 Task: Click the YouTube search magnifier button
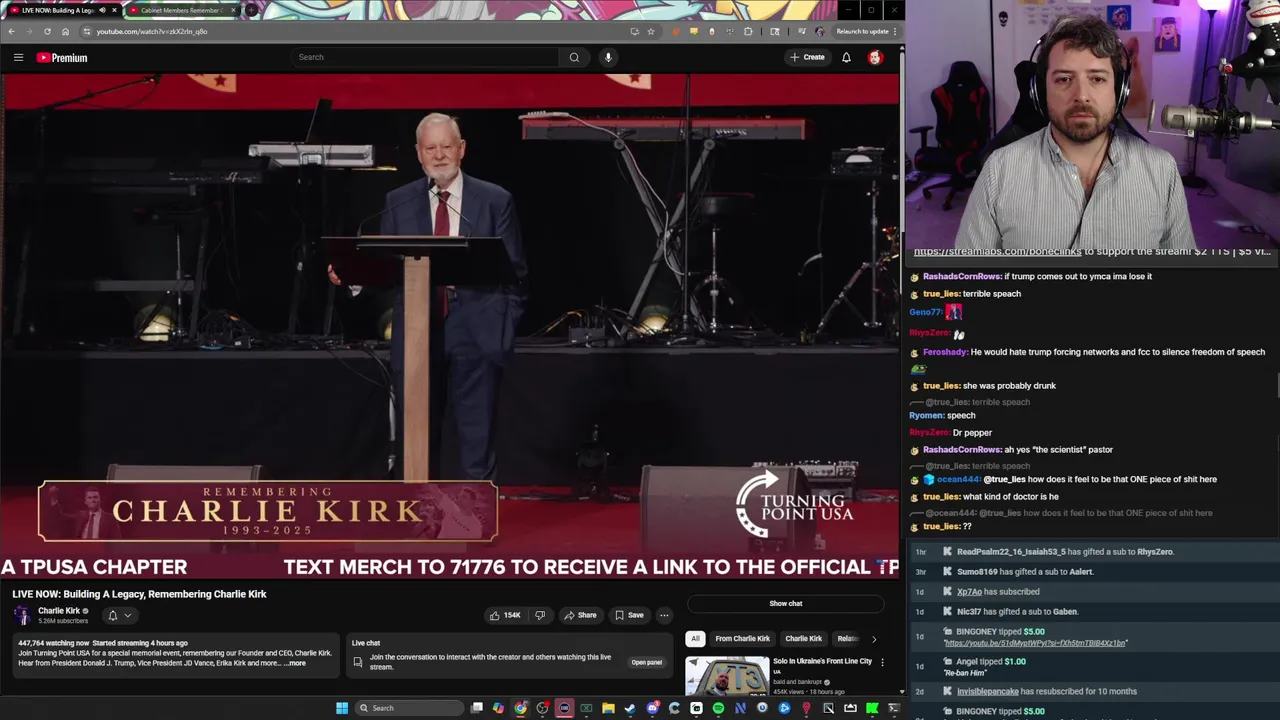(574, 57)
